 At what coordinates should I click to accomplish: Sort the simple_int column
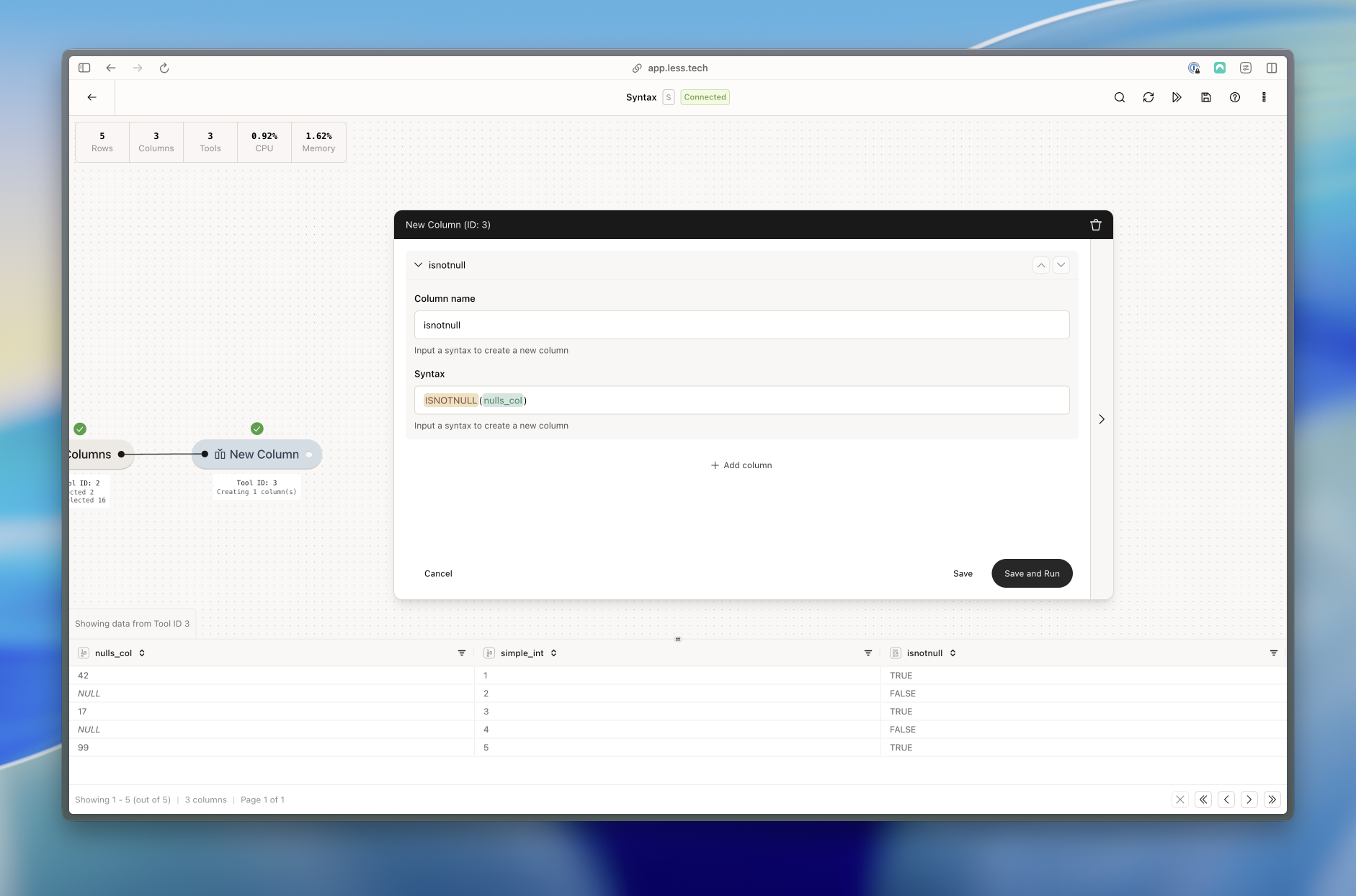[x=553, y=653]
